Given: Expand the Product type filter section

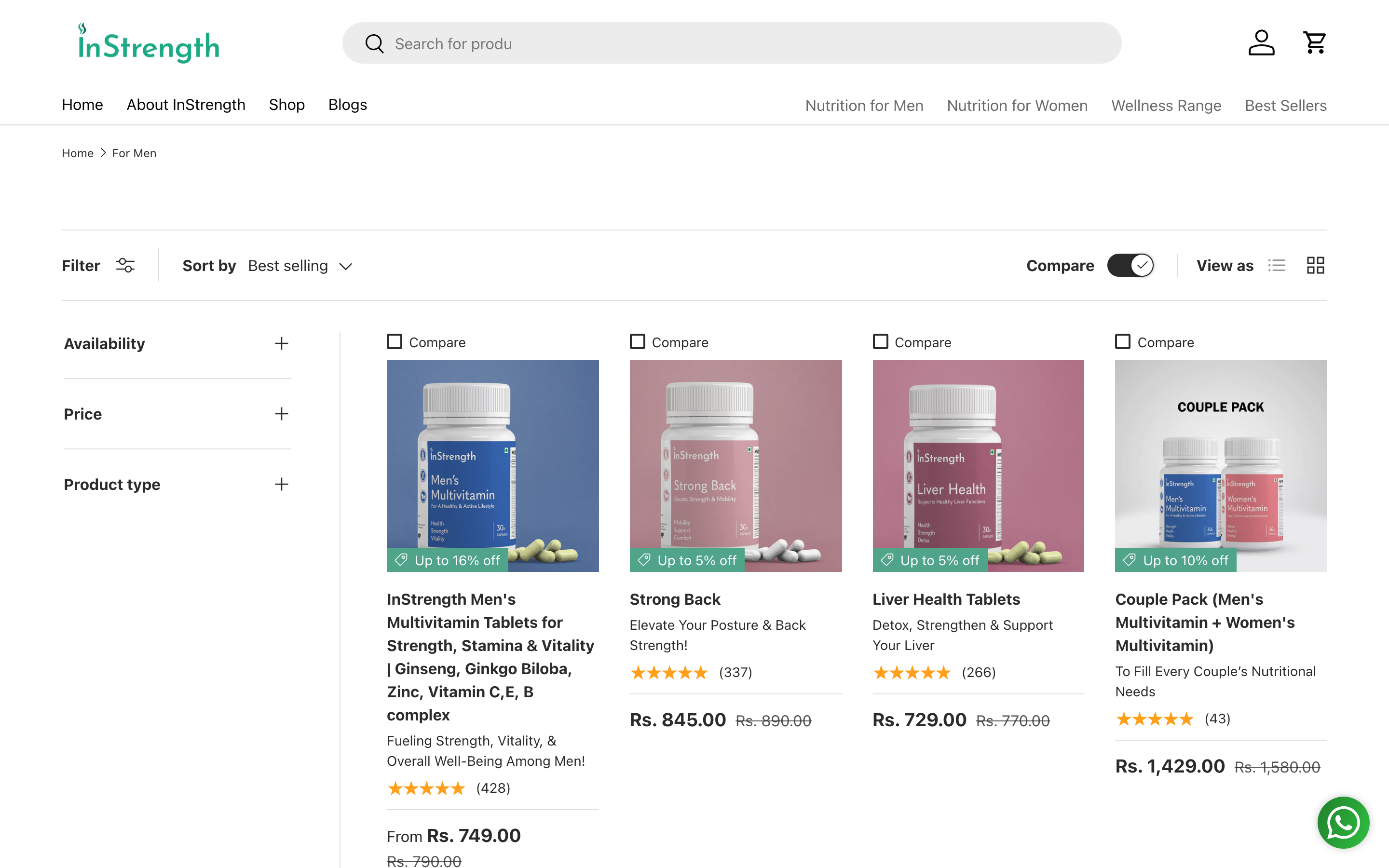Looking at the screenshot, I should pos(281,484).
